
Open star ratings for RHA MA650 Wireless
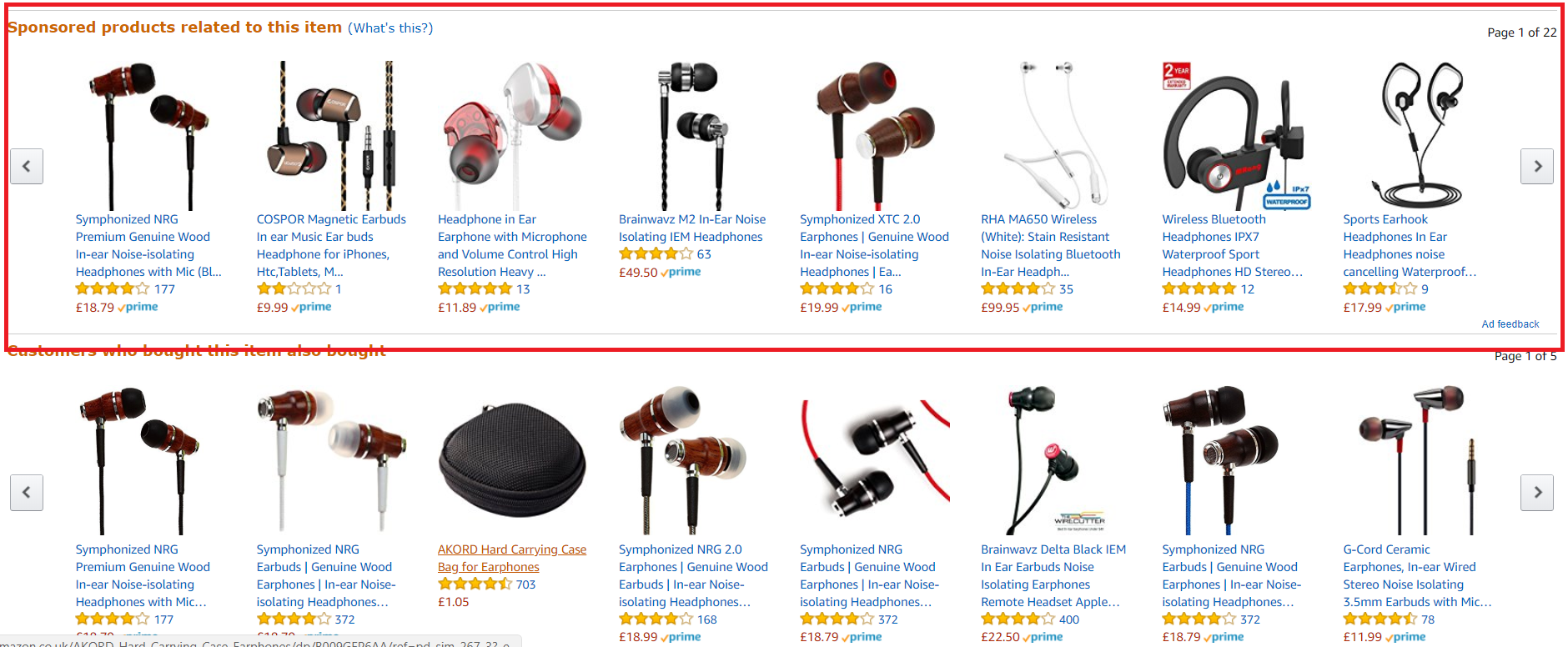pos(1018,289)
